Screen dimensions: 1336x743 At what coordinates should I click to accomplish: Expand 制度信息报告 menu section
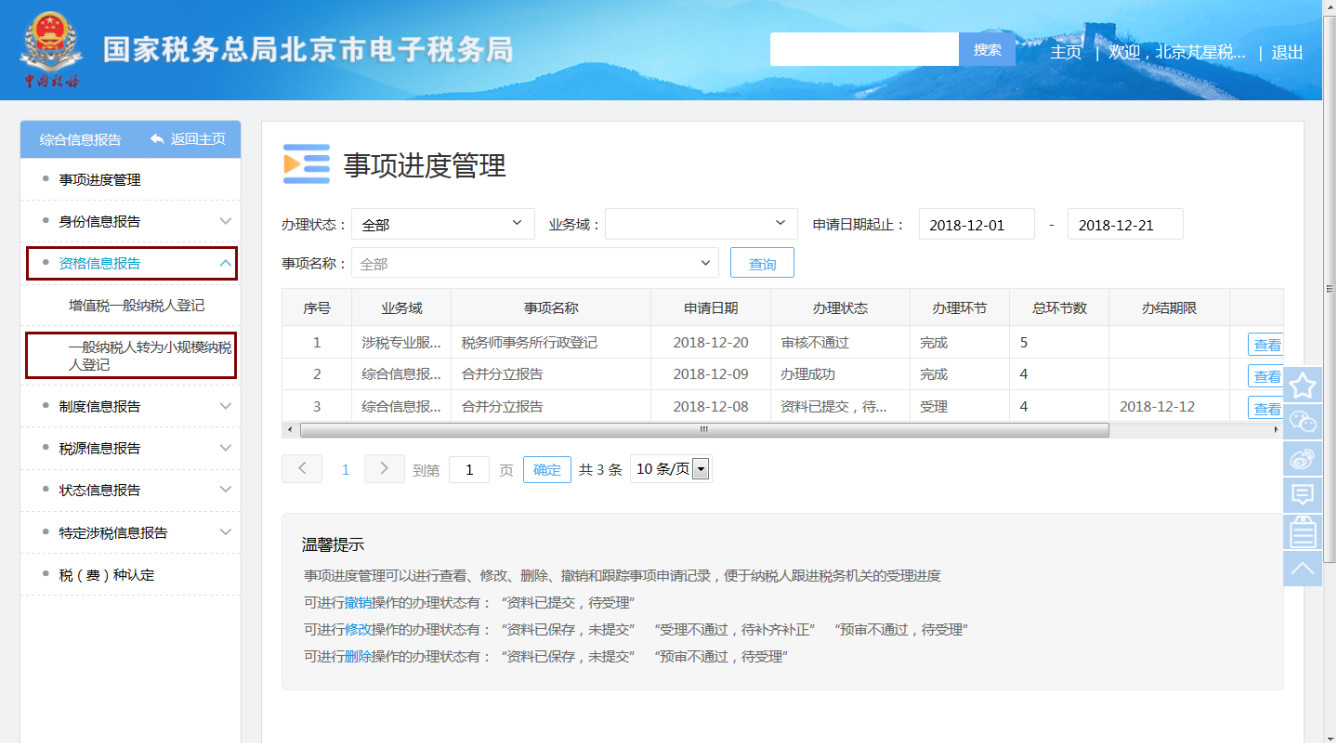pyautogui.click(x=131, y=406)
